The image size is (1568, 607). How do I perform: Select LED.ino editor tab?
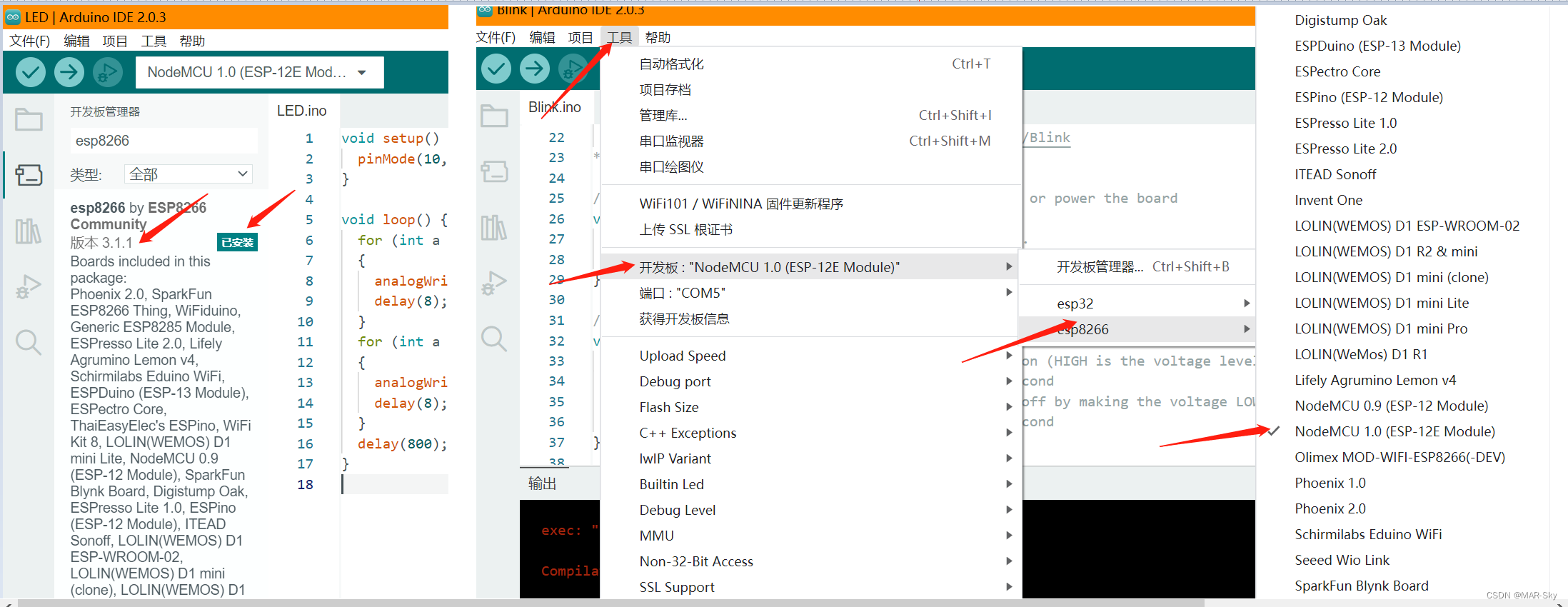click(302, 111)
